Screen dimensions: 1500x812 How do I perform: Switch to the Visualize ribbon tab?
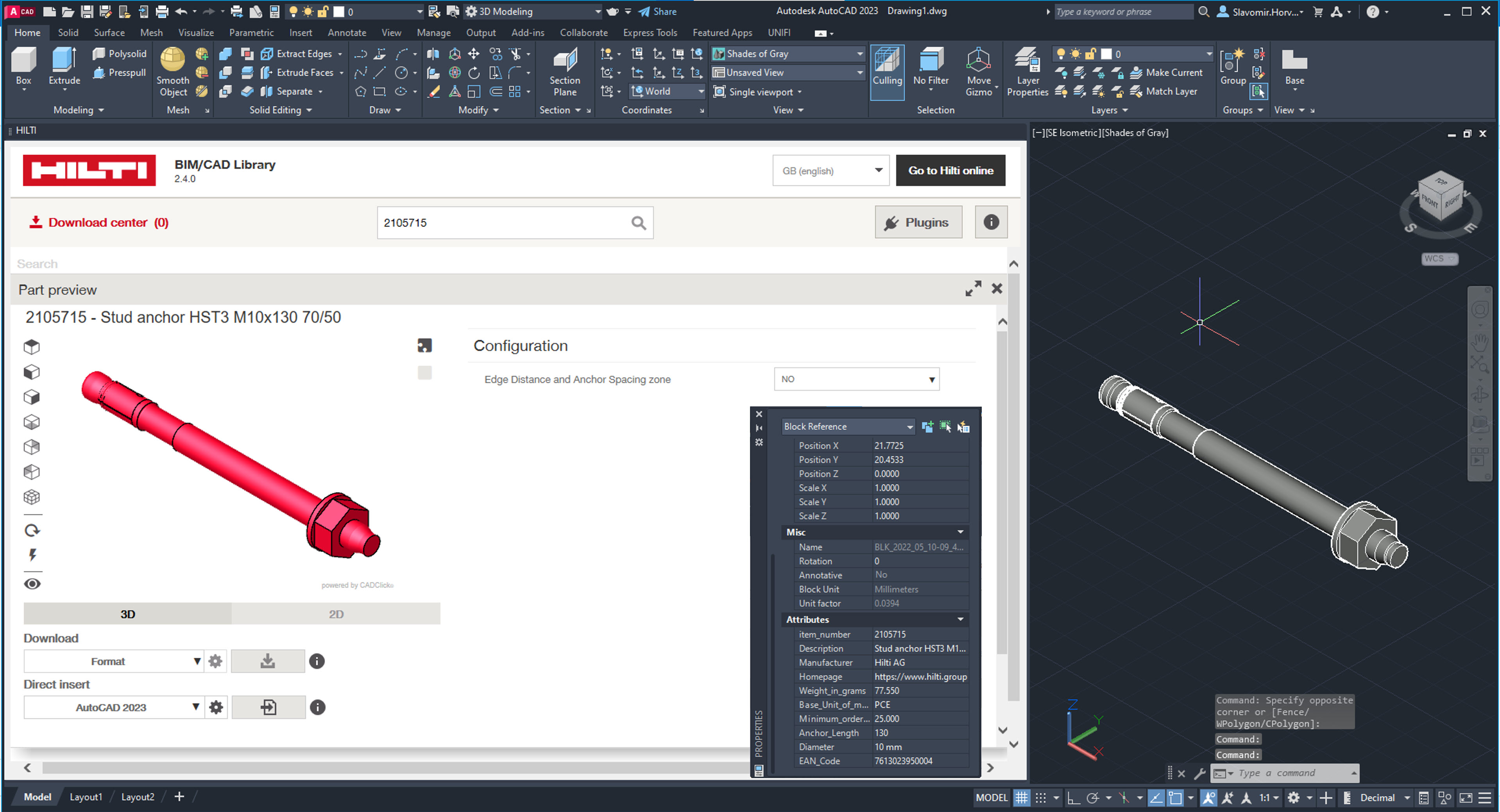coord(196,32)
